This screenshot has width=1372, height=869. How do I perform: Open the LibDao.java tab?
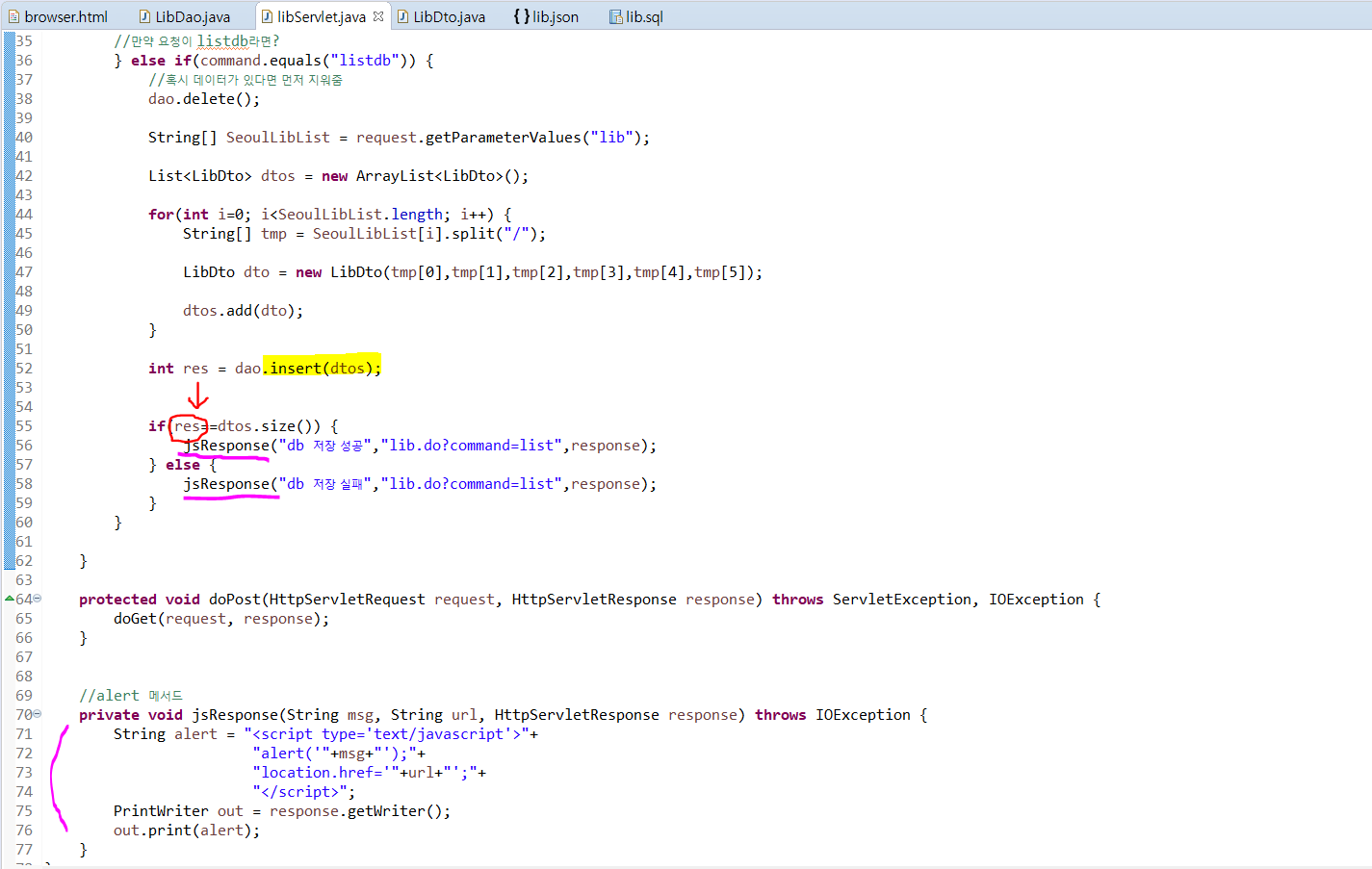(x=185, y=16)
